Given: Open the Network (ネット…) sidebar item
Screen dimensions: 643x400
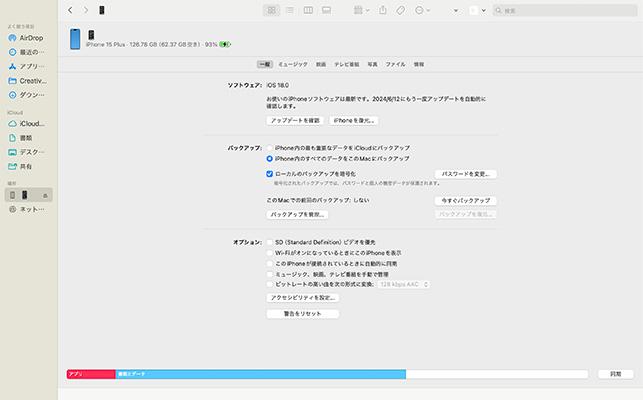Looking at the screenshot, I should [27, 209].
